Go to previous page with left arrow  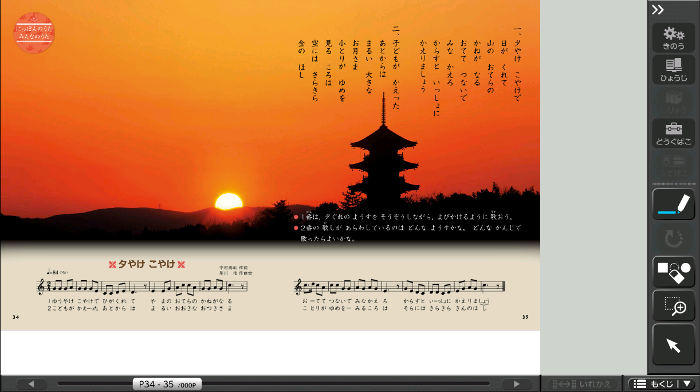(31, 384)
